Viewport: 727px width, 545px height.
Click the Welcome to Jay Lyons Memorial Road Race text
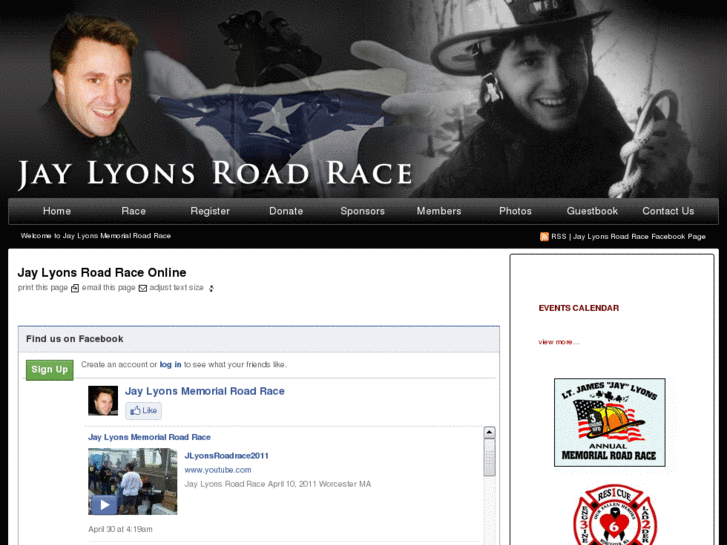[96, 236]
